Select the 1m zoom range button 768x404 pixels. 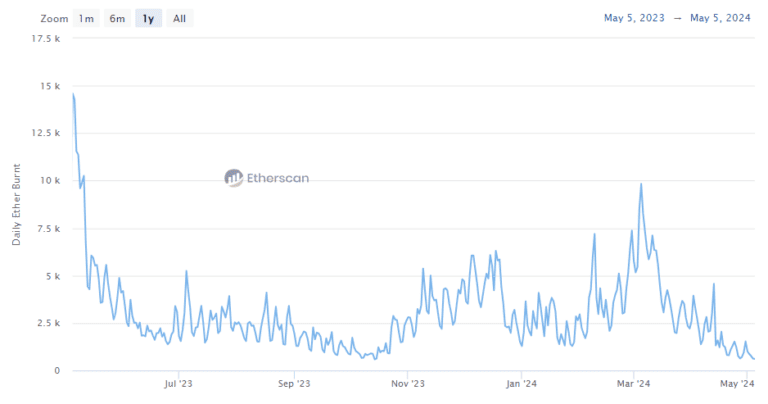(87, 18)
